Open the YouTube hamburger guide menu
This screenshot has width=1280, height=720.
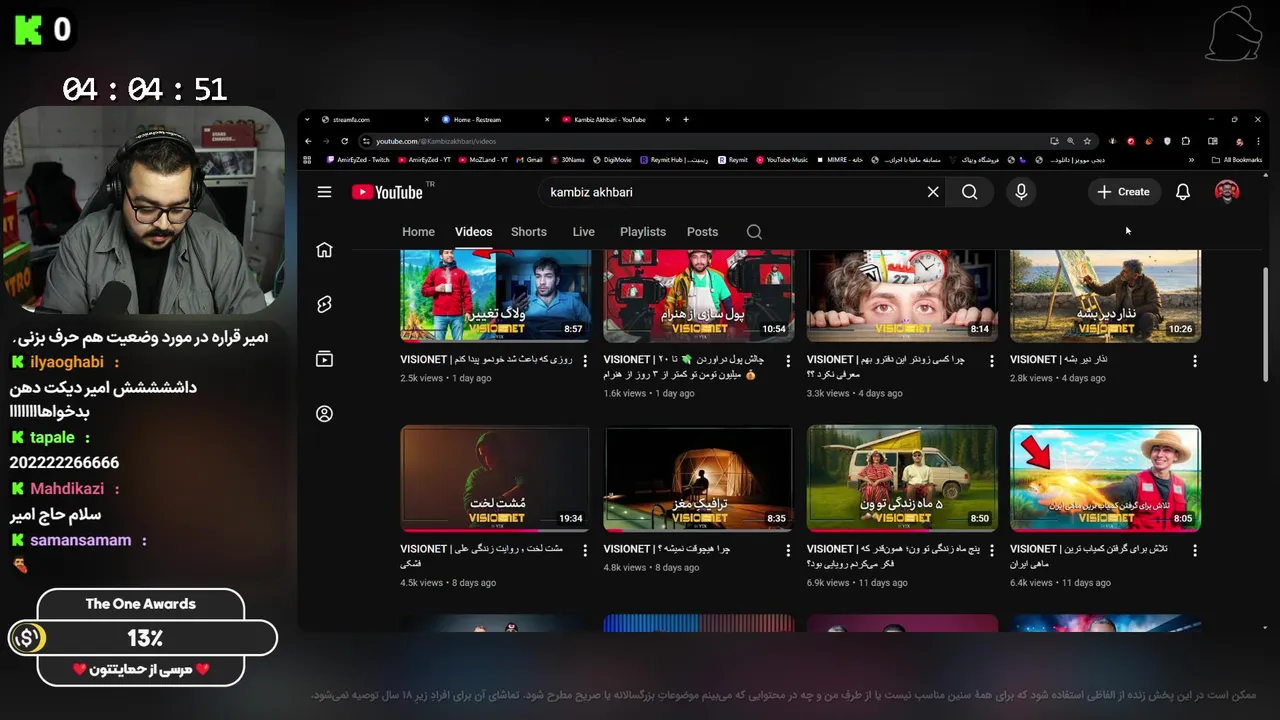[324, 192]
